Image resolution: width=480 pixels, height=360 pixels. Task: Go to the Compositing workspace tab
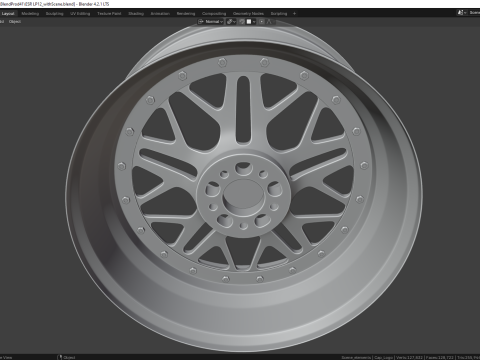click(x=214, y=14)
